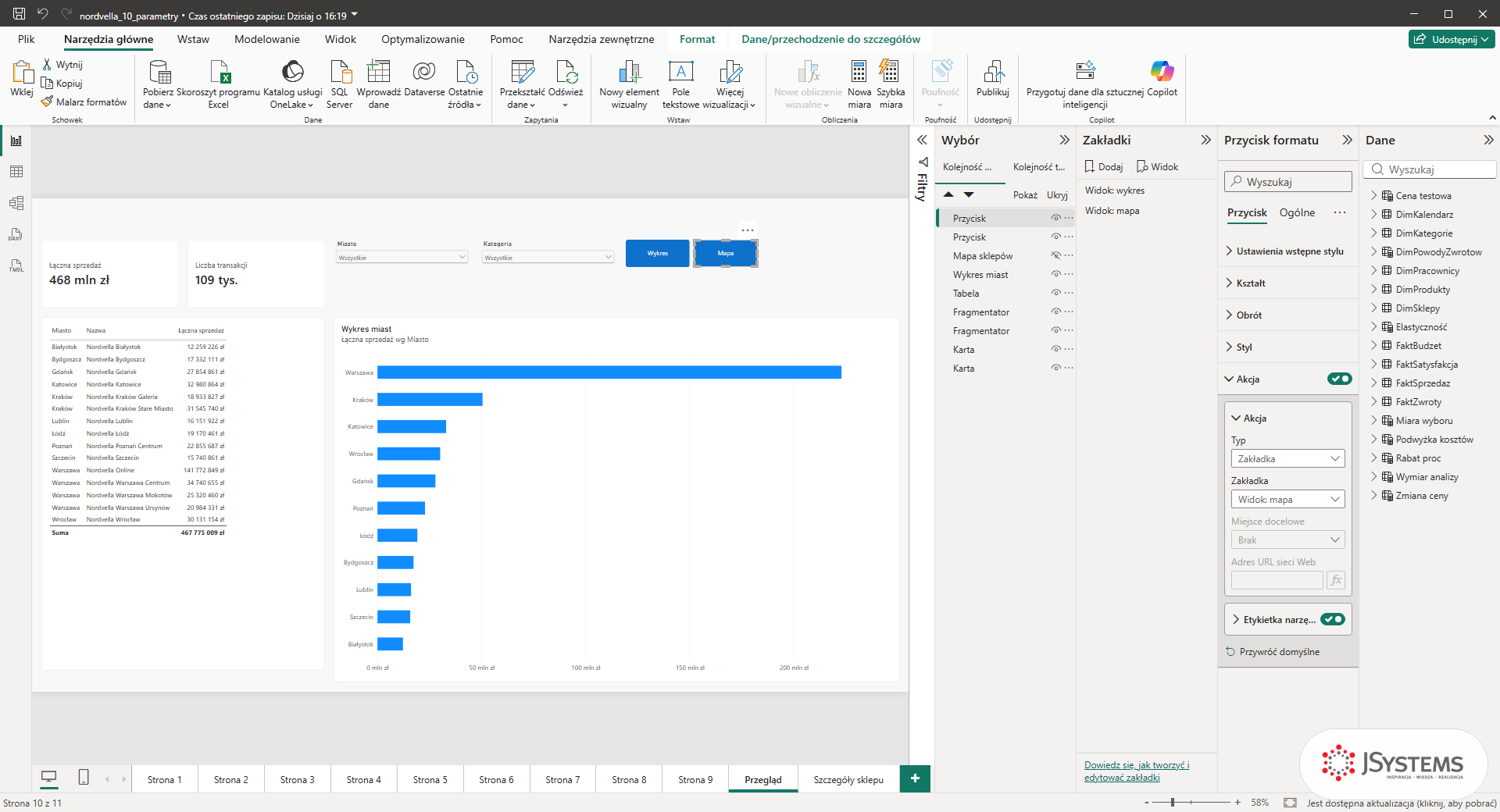Screen dimensions: 1500x812
Task: Open the Miasto slicer dropdown
Action: tap(402, 257)
